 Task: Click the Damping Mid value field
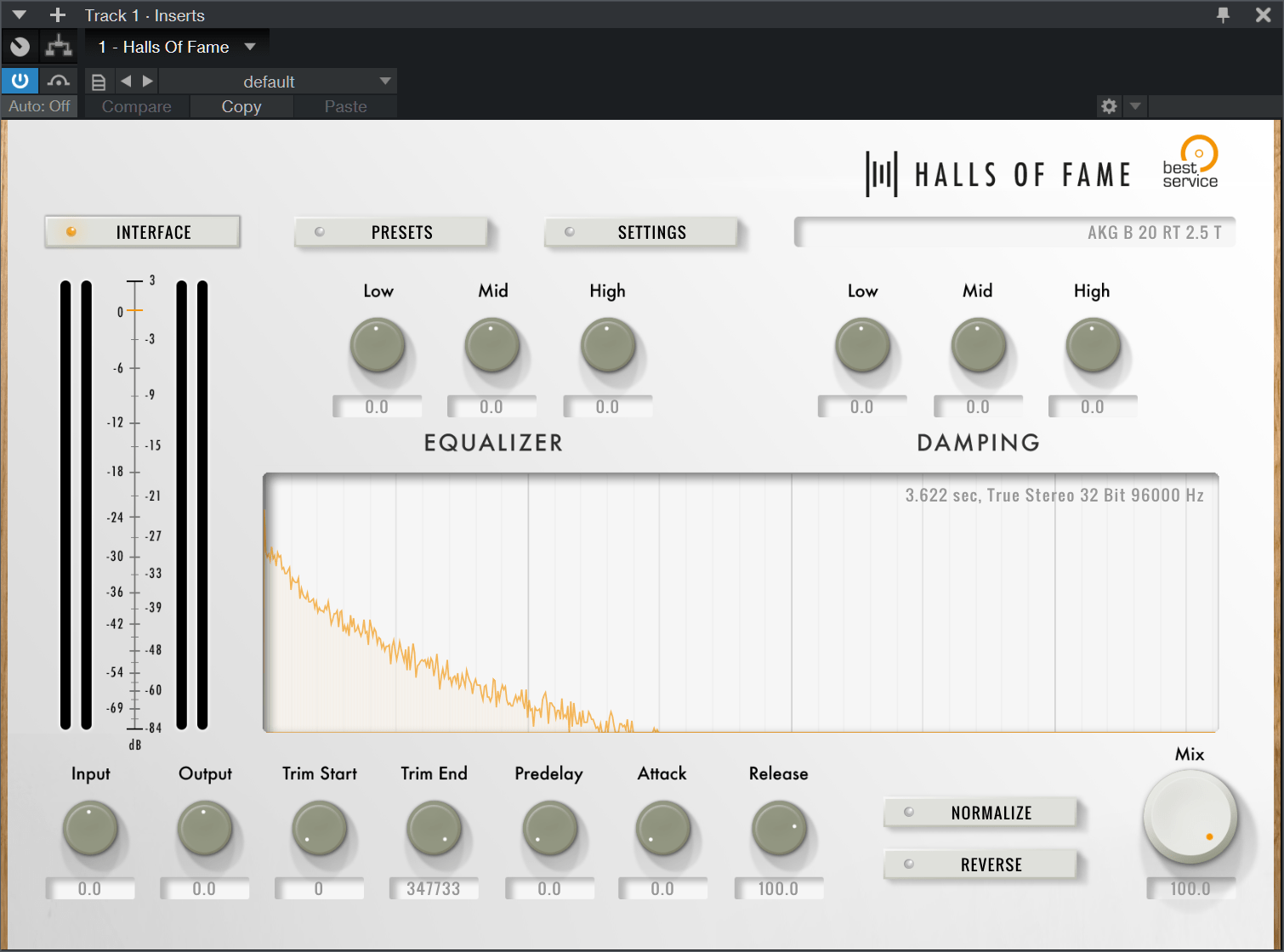pyautogui.click(x=978, y=406)
